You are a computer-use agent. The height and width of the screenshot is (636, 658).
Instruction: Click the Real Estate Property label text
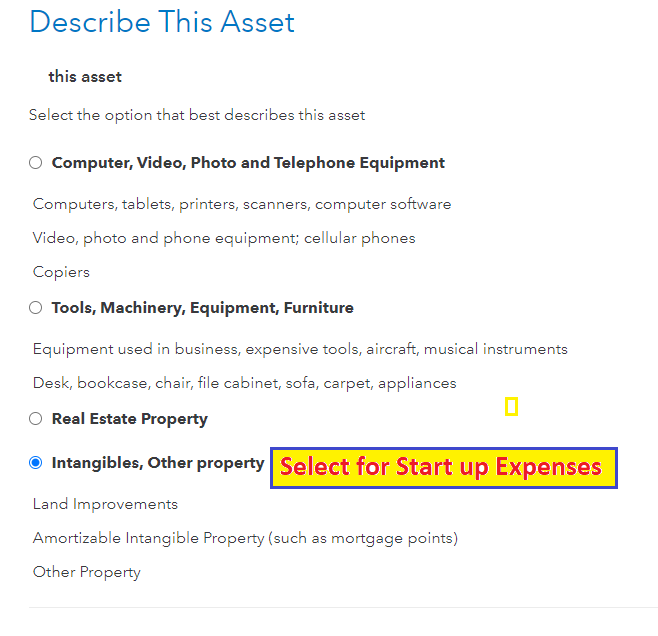[x=129, y=419]
